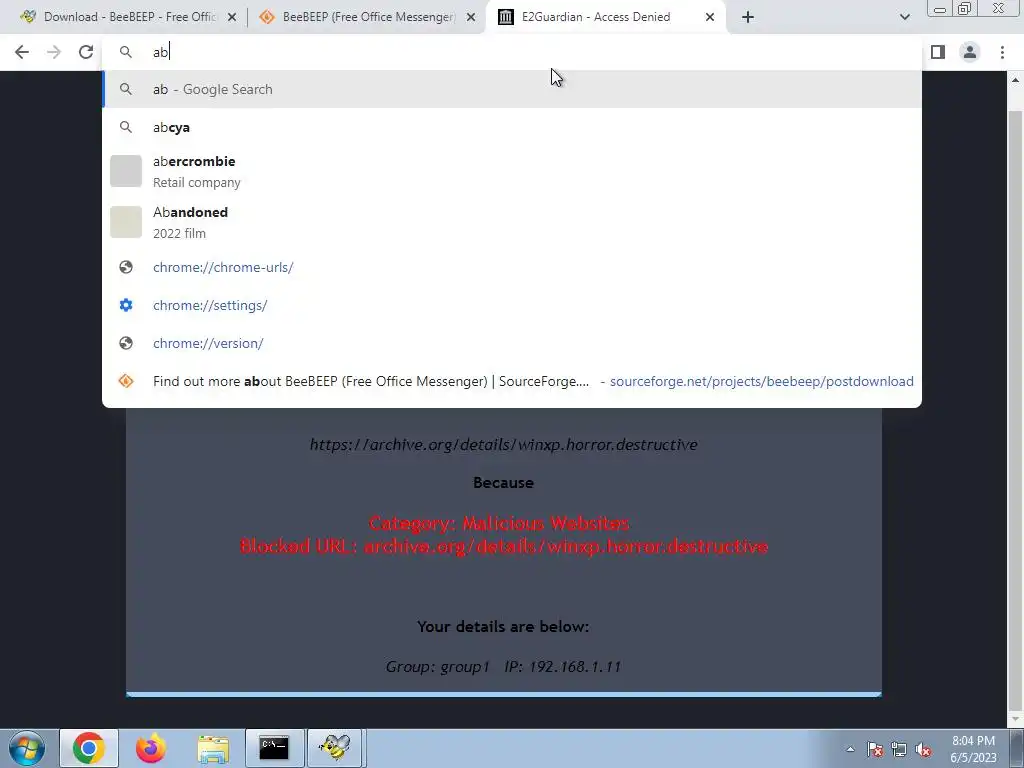Click the SourceForge icon in the suggestion list
The width and height of the screenshot is (1024, 768).
tap(126, 381)
